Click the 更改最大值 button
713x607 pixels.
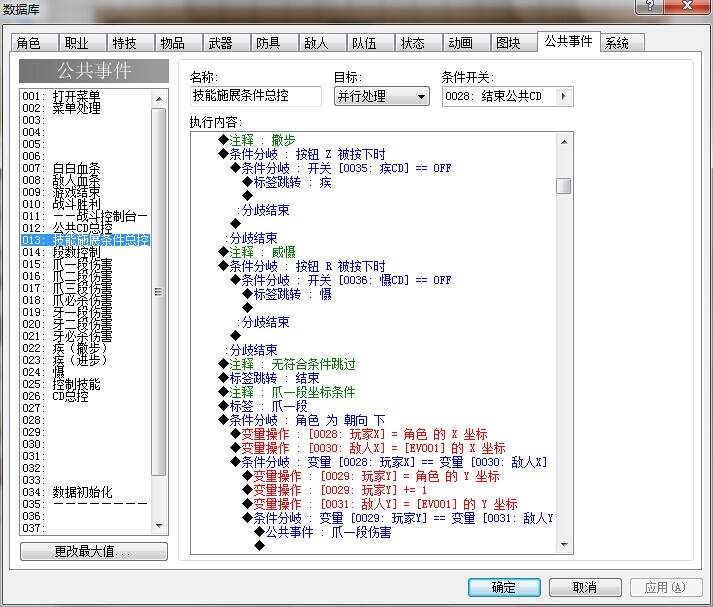[x=94, y=552]
